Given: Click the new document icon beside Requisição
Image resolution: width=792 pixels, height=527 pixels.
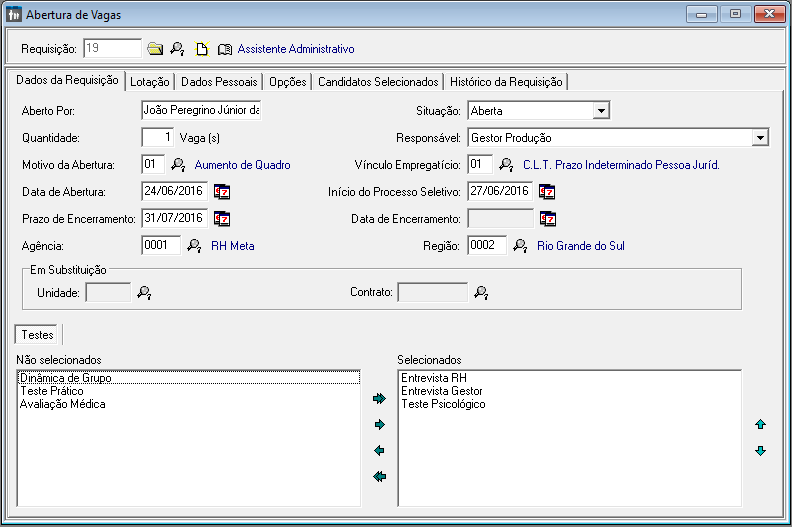Looking at the screenshot, I should coord(202,49).
